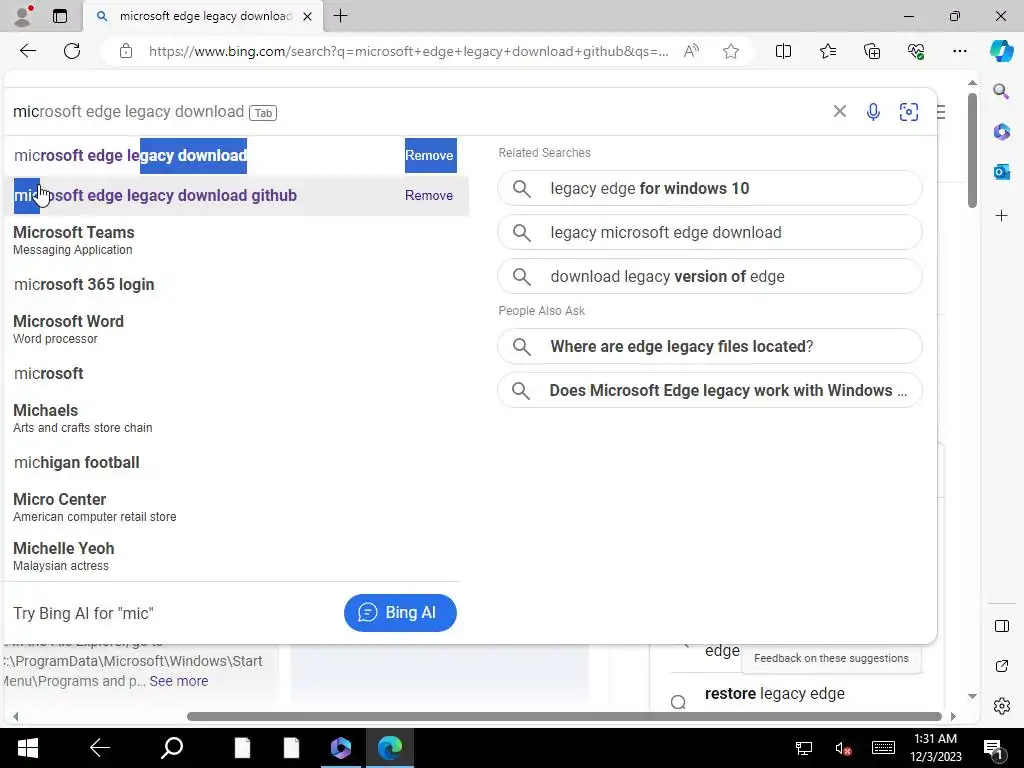The height and width of the screenshot is (768, 1024).
Task: Click the Bing search query field
Action: (x=418, y=112)
